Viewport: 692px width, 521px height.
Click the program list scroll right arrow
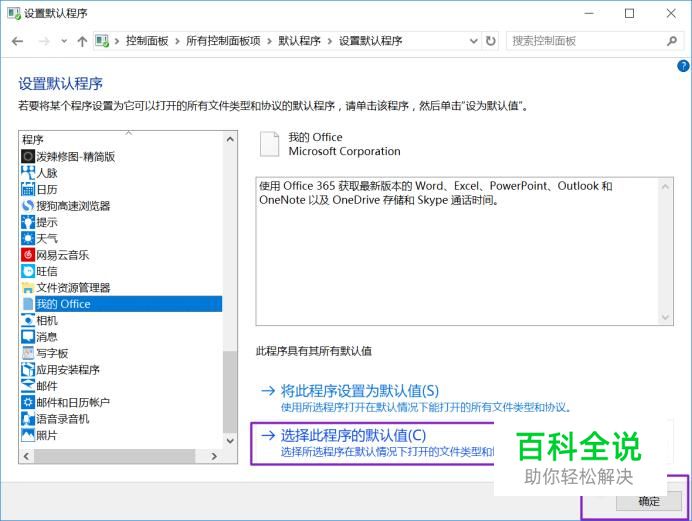pyautogui.click(x=214, y=456)
